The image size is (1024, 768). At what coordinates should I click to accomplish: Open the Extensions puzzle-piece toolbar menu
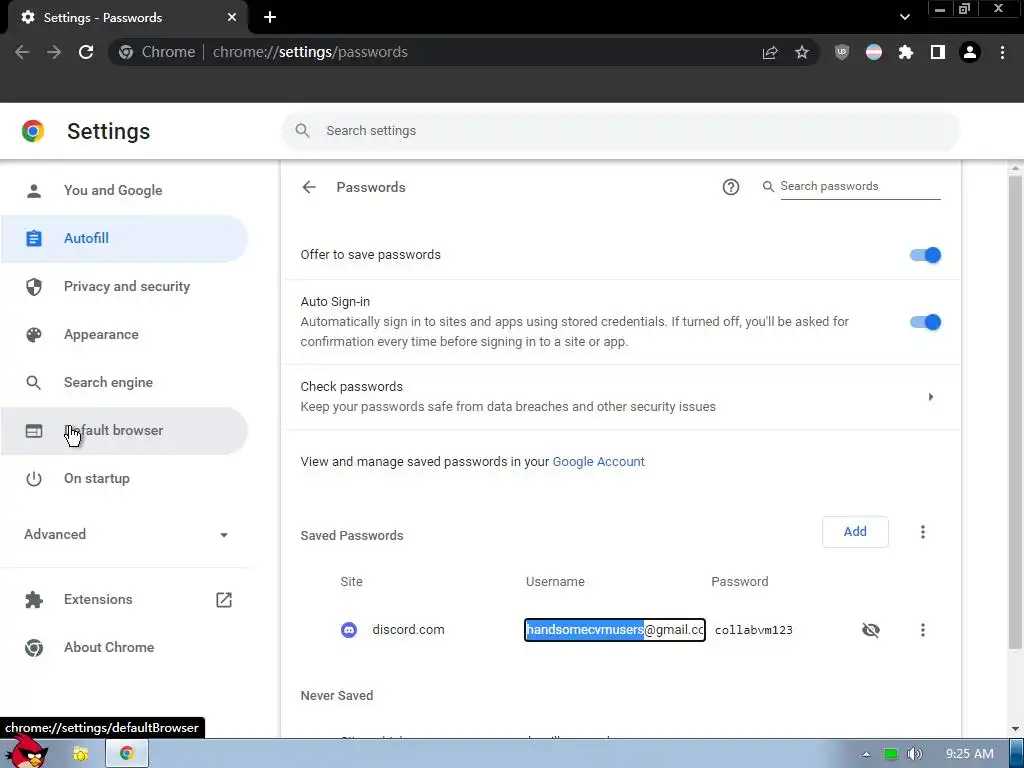[x=906, y=52]
